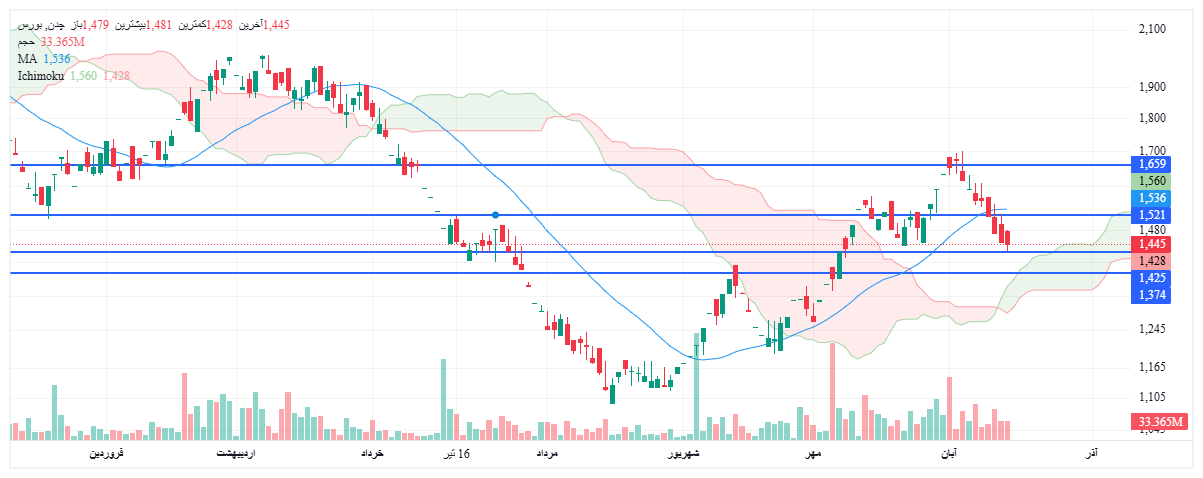Grab the blue anchor dot on the 1,521 line
This screenshot has height=478, width=1203.
tap(495, 215)
